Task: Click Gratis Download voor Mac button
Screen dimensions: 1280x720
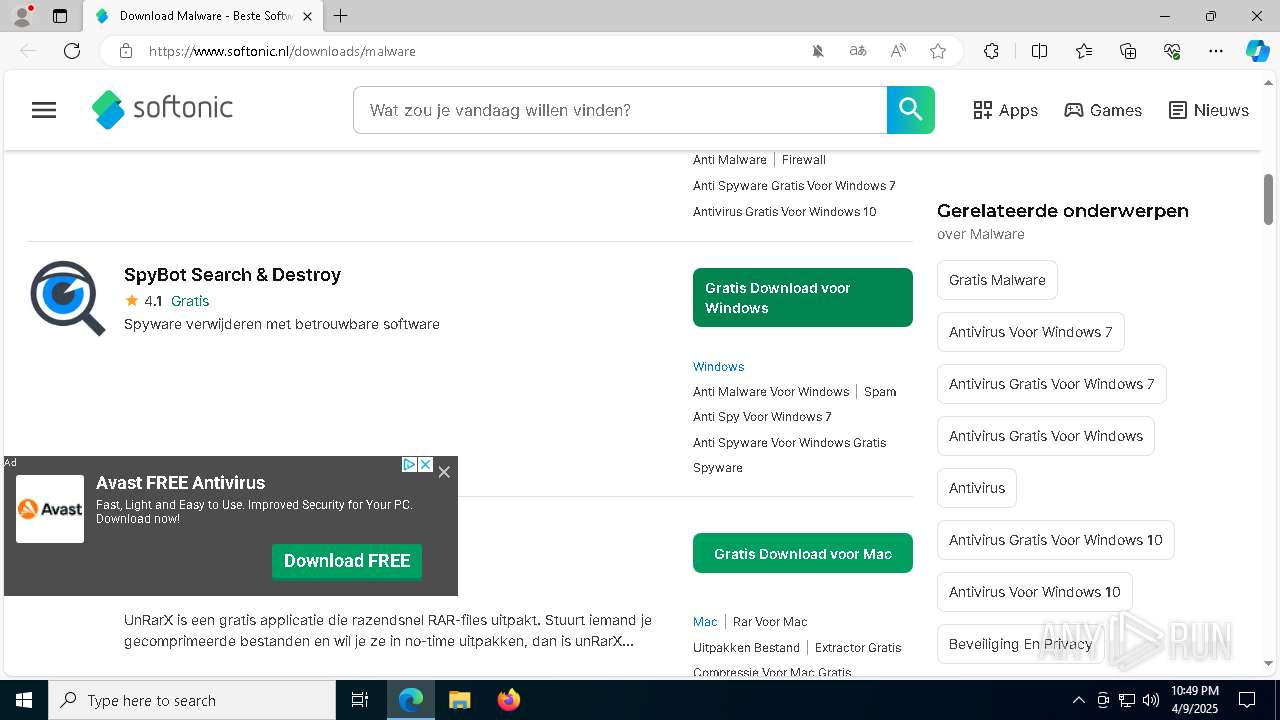Action: [803, 553]
